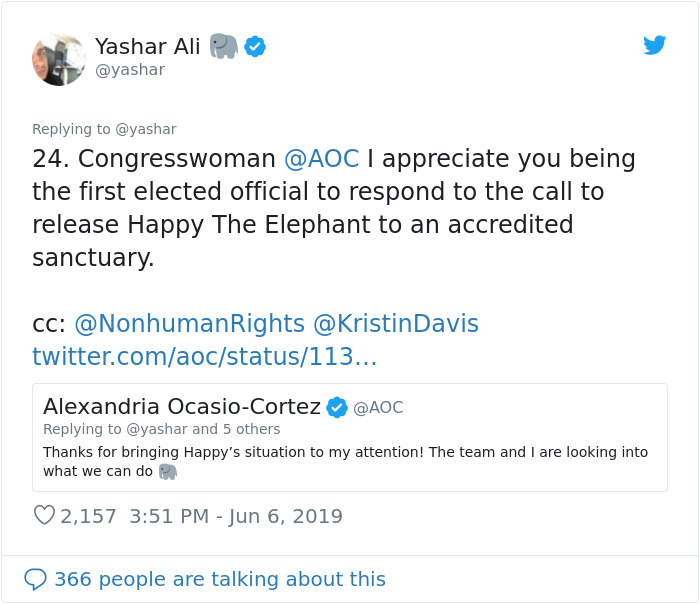Open '366 people are talking about this'
Image resolution: width=700 pixels, height=604 pixels.
click(219, 579)
